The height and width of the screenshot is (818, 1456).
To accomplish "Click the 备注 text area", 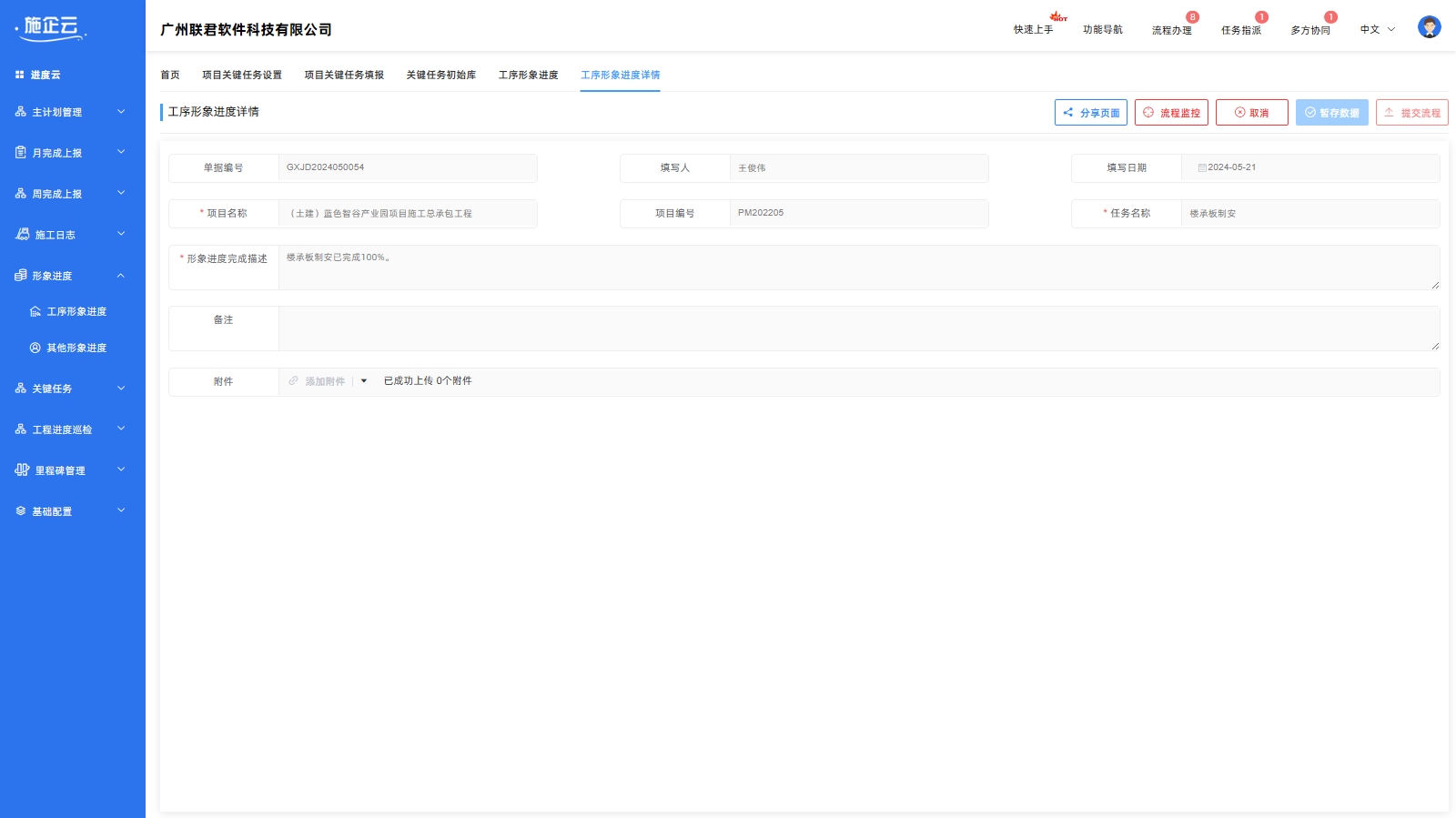I will pyautogui.click(x=859, y=328).
